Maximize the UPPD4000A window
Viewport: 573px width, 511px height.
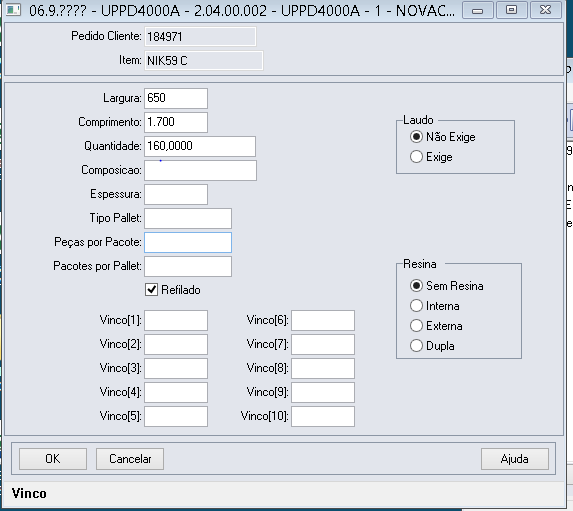(x=511, y=10)
